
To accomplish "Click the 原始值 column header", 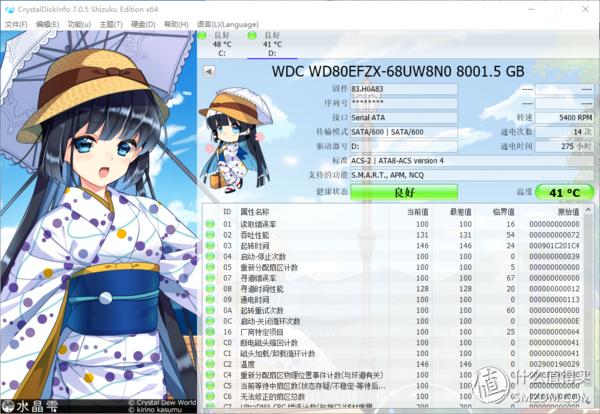I will click(568, 212).
